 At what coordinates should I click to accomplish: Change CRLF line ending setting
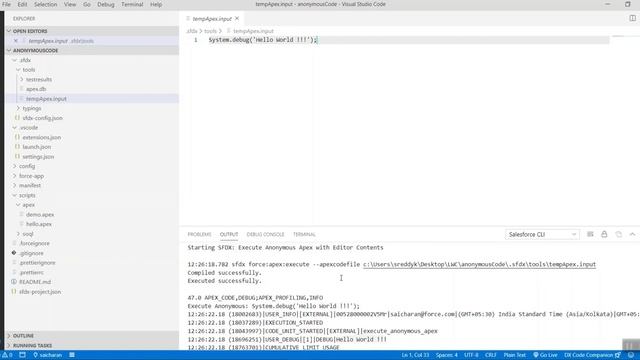coord(491,355)
